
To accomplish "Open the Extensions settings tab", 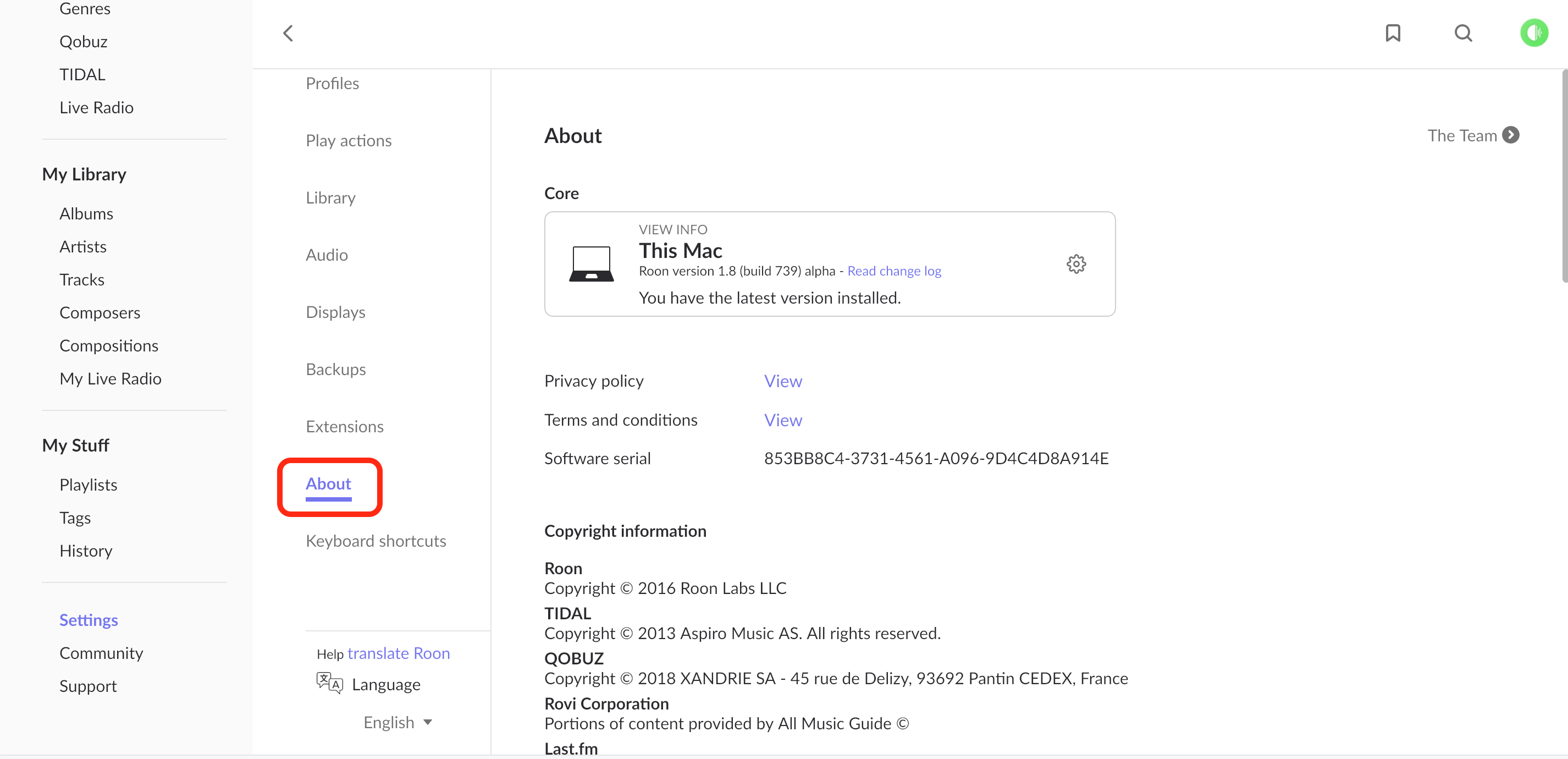I will click(x=345, y=426).
